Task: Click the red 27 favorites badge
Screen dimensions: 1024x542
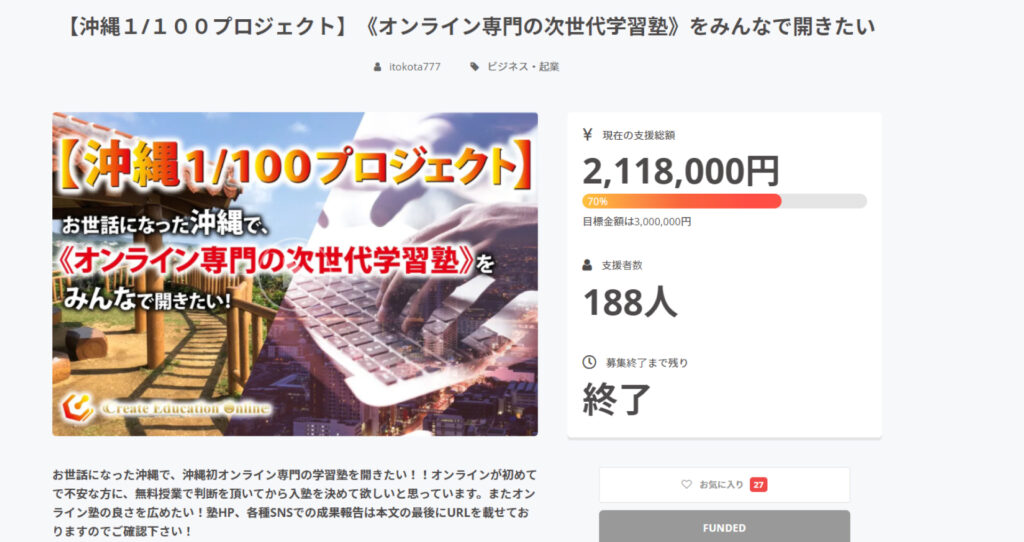Action: pos(758,485)
